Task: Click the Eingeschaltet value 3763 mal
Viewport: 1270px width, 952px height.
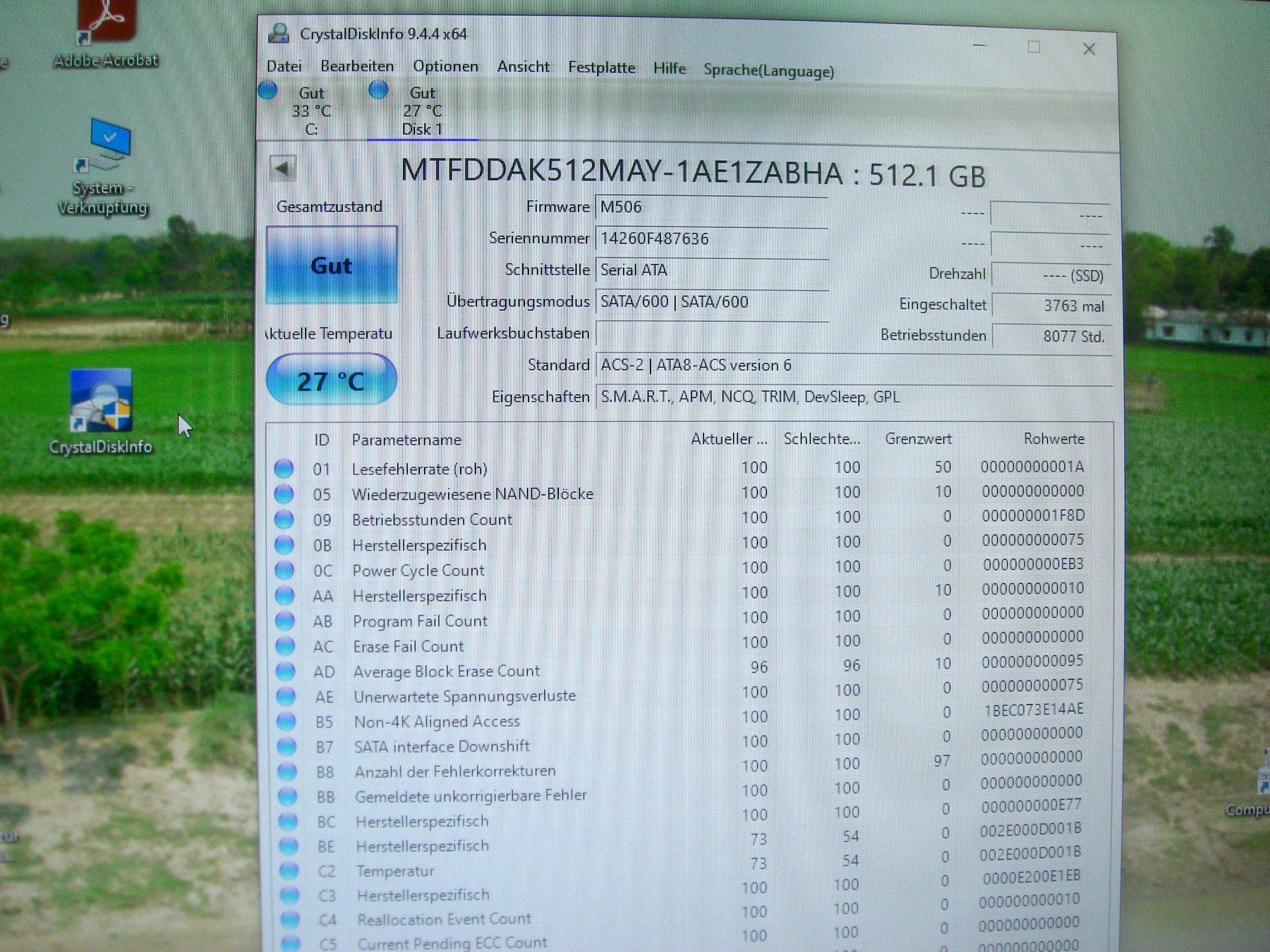Action: (1051, 306)
